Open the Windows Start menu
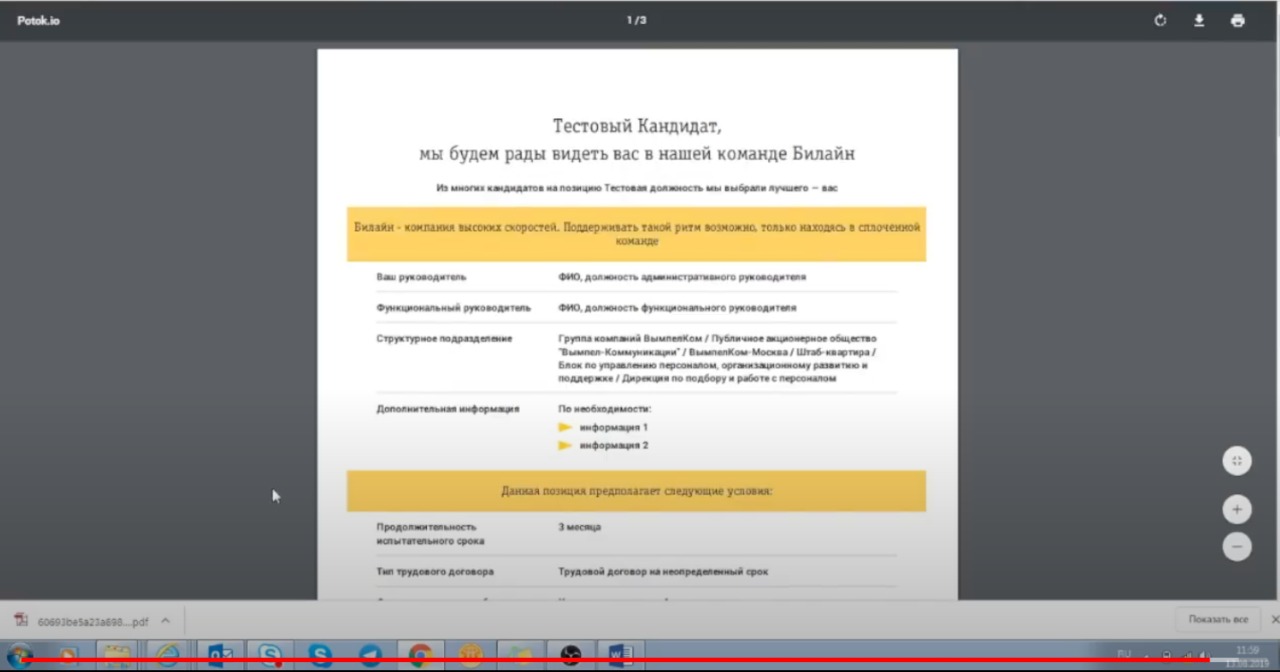 coord(20,655)
